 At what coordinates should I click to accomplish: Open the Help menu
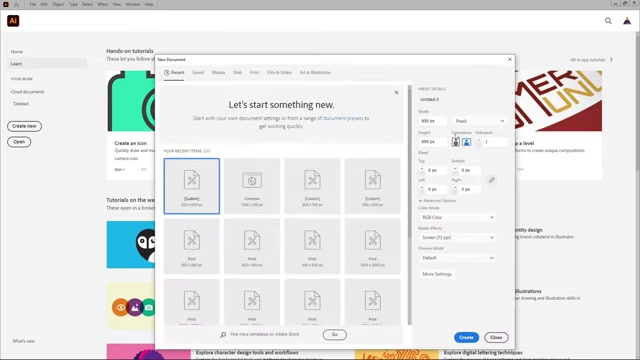pyautogui.click(x=149, y=4)
